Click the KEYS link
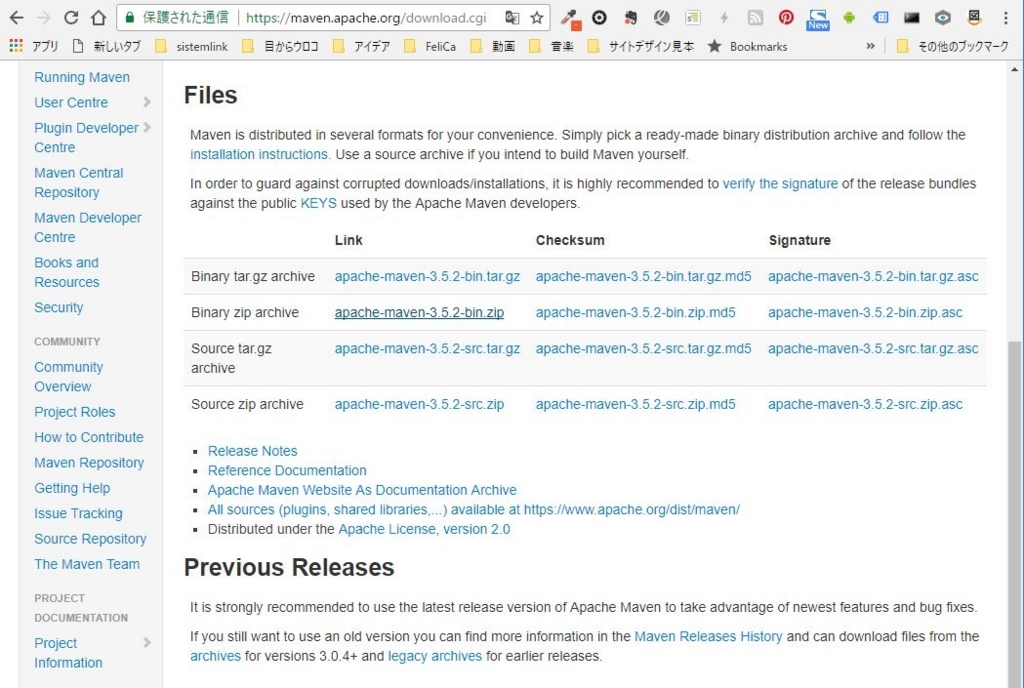 [x=319, y=204]
